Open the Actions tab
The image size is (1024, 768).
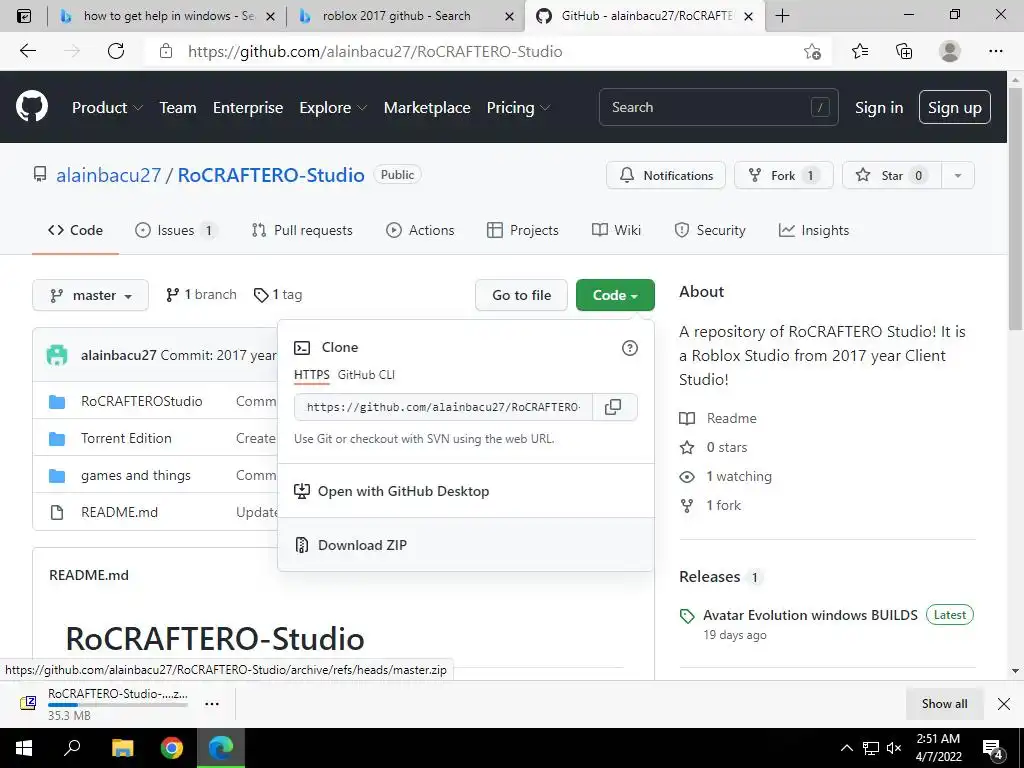pyautogui.click(x=420, y=230)
